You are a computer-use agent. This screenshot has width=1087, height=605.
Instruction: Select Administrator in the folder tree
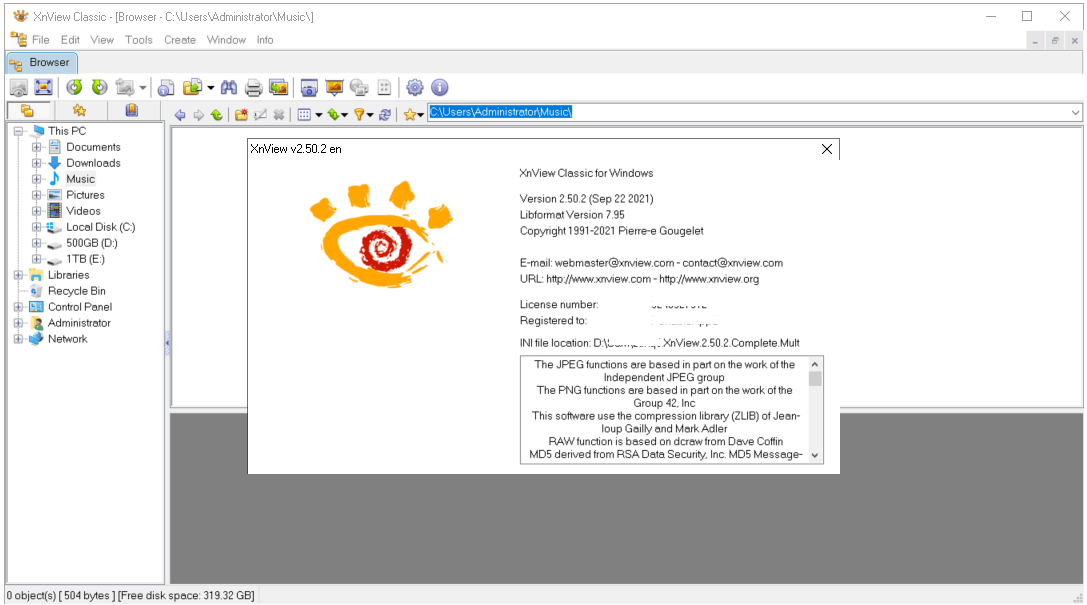[x=79, y=323]
